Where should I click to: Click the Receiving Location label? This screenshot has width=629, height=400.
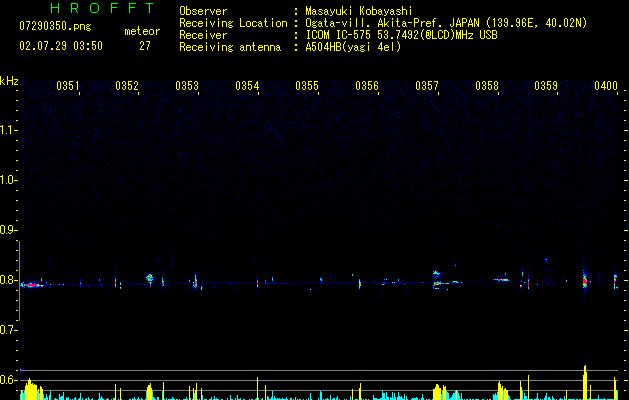[x=233, y=23]
